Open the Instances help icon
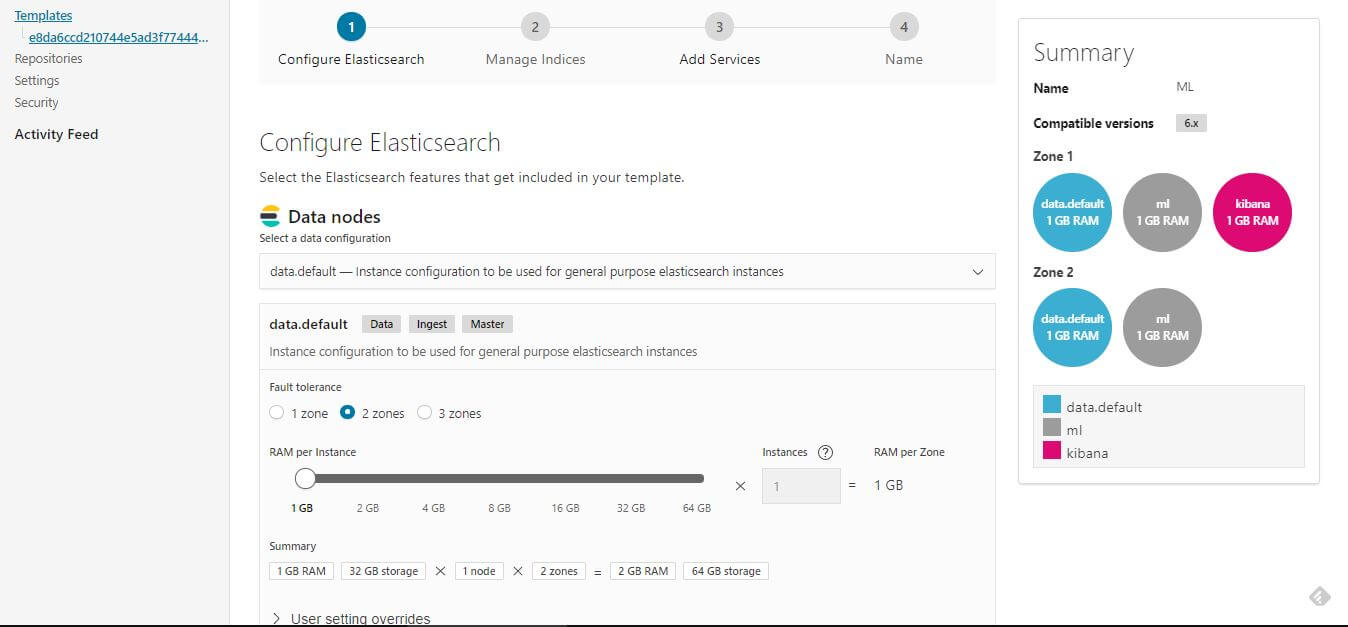The width and height of the screenshot is (1348, 627). click(x=825, y=452)
